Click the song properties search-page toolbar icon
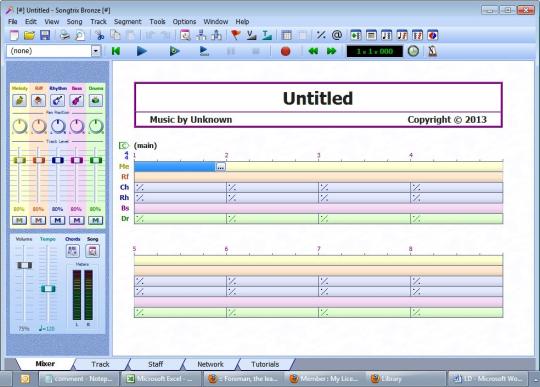540x387 pixels. 185,35
